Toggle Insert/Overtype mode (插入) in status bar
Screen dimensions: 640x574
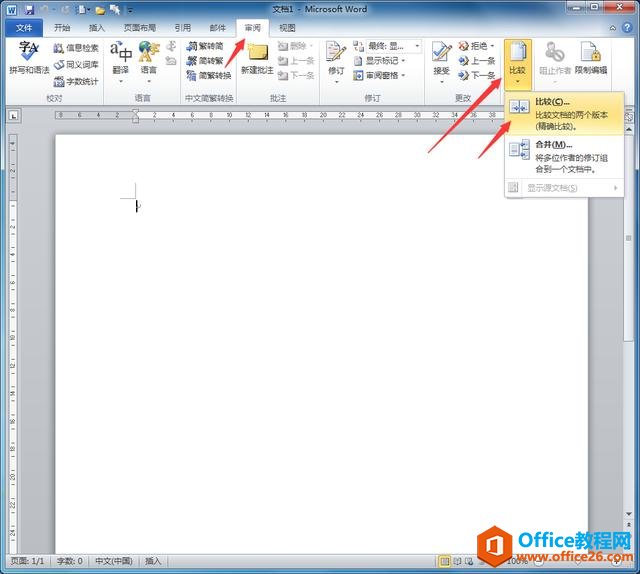pos(153,561)
